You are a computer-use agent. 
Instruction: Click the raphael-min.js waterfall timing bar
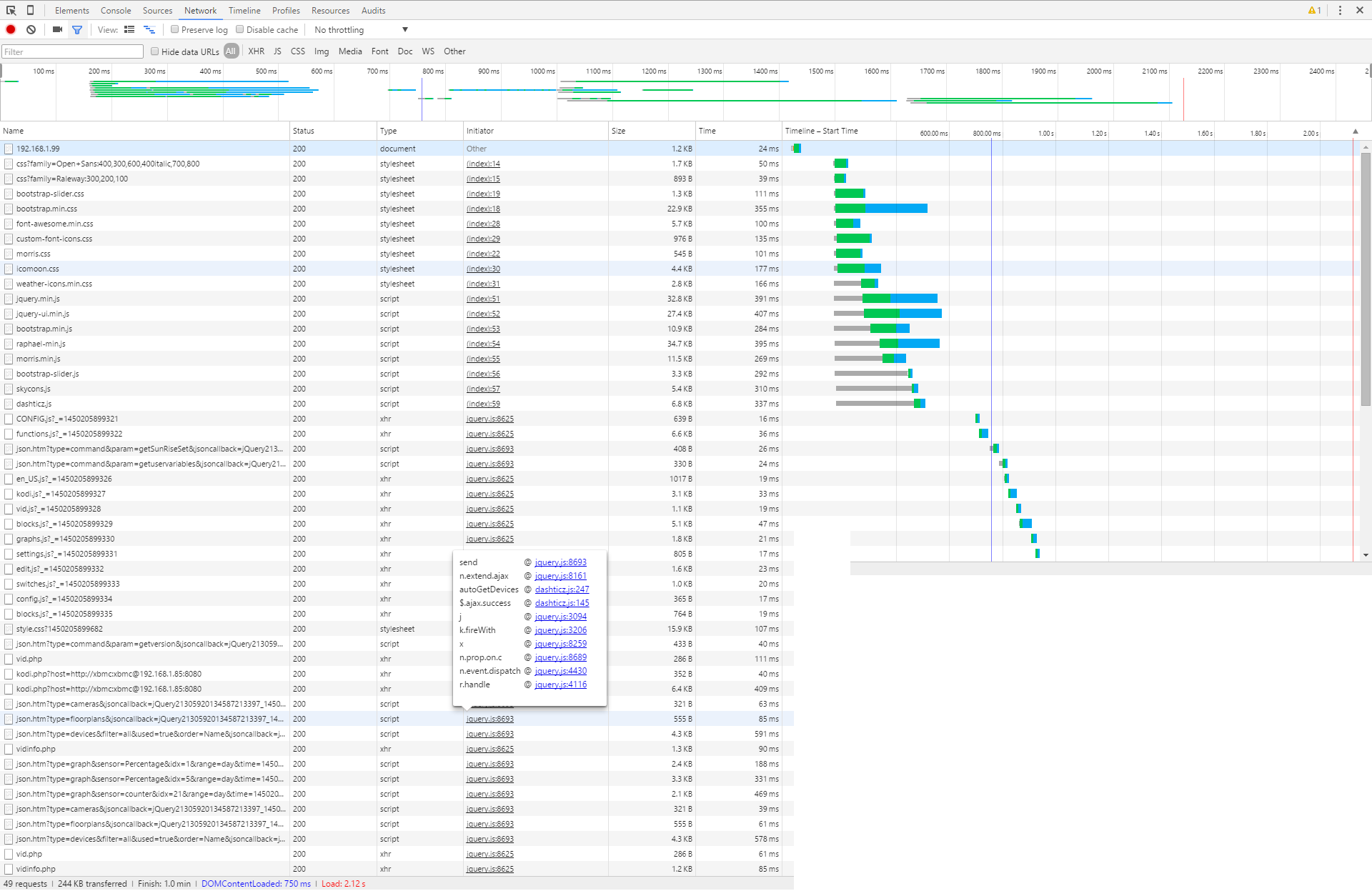(x=887, y=344)
